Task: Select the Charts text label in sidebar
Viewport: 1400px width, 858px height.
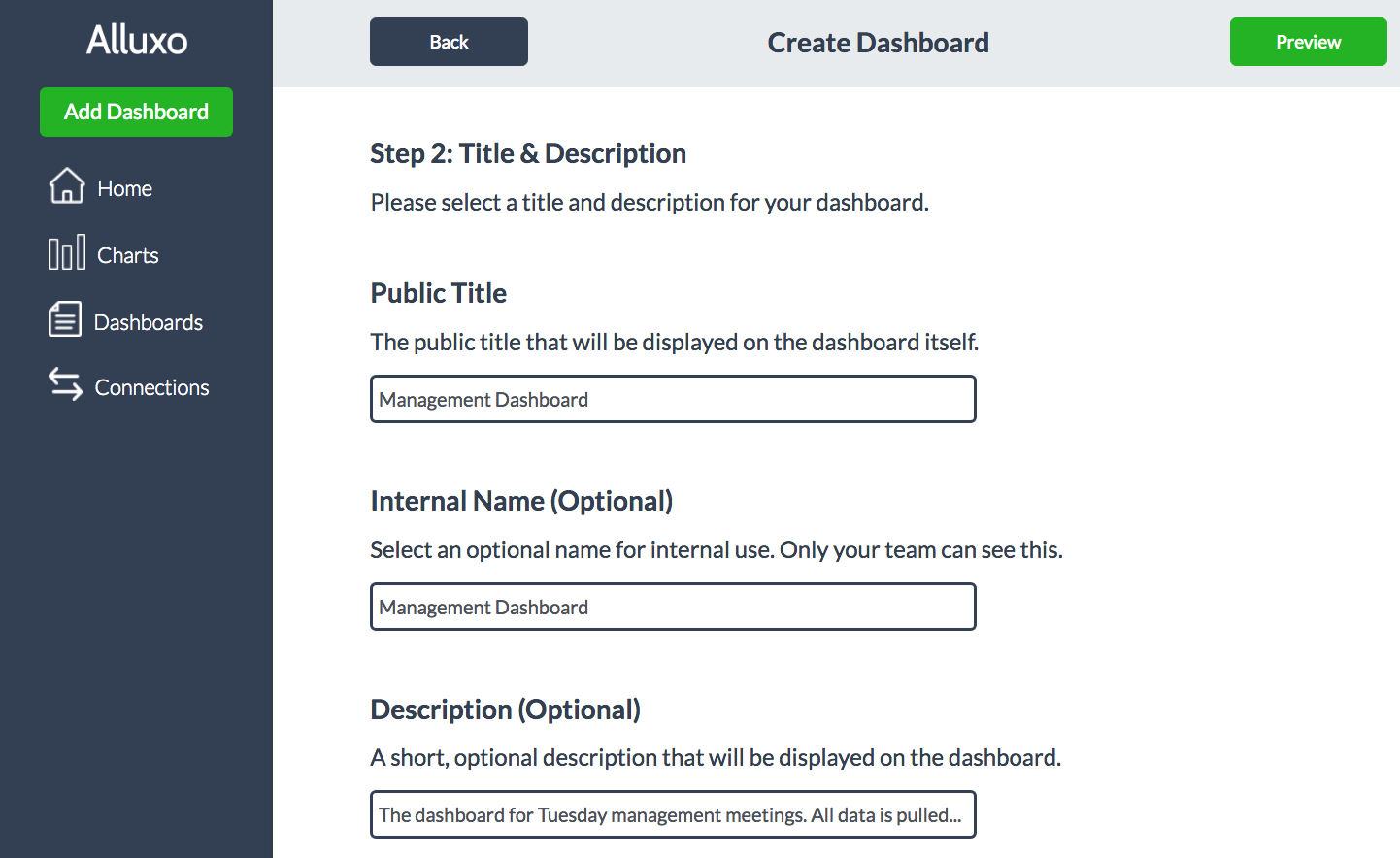Action: pyautogui.click(x=128, y=255)
